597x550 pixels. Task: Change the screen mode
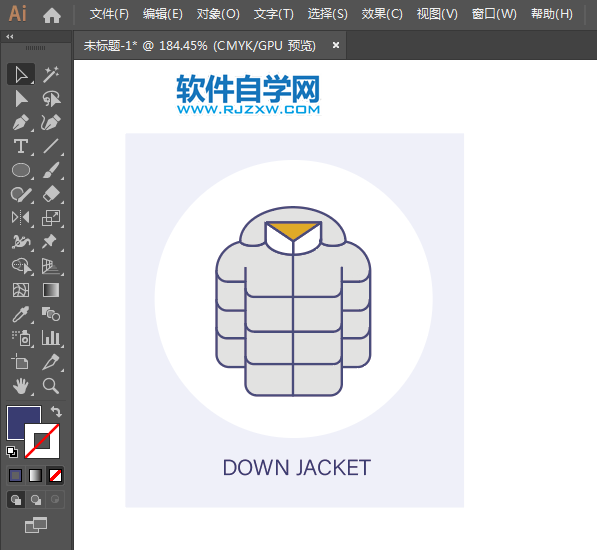(x=36, y=525)
